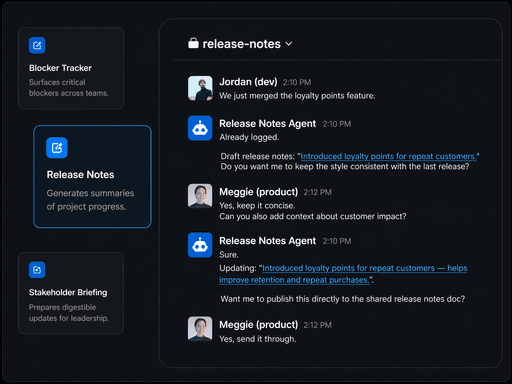Click 'Generates summaries of project progress.' description

click(90, 200)
